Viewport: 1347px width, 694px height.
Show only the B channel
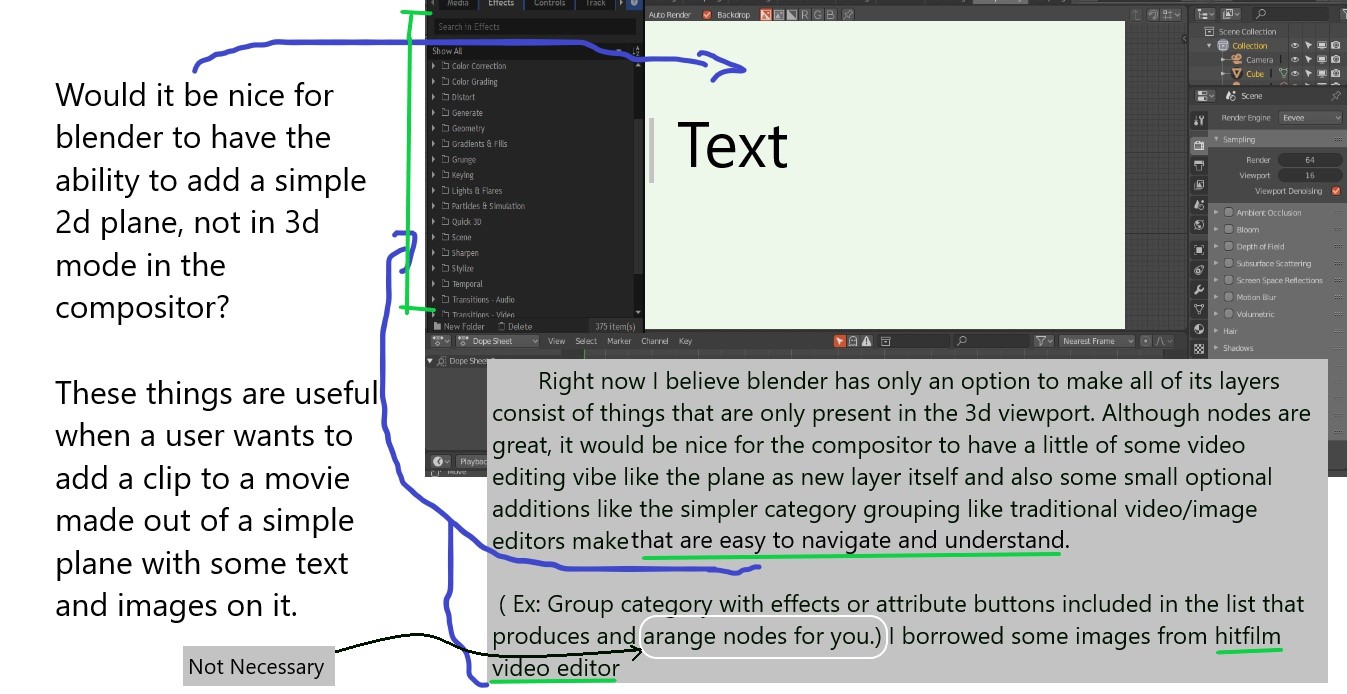[x=831, y=15]
